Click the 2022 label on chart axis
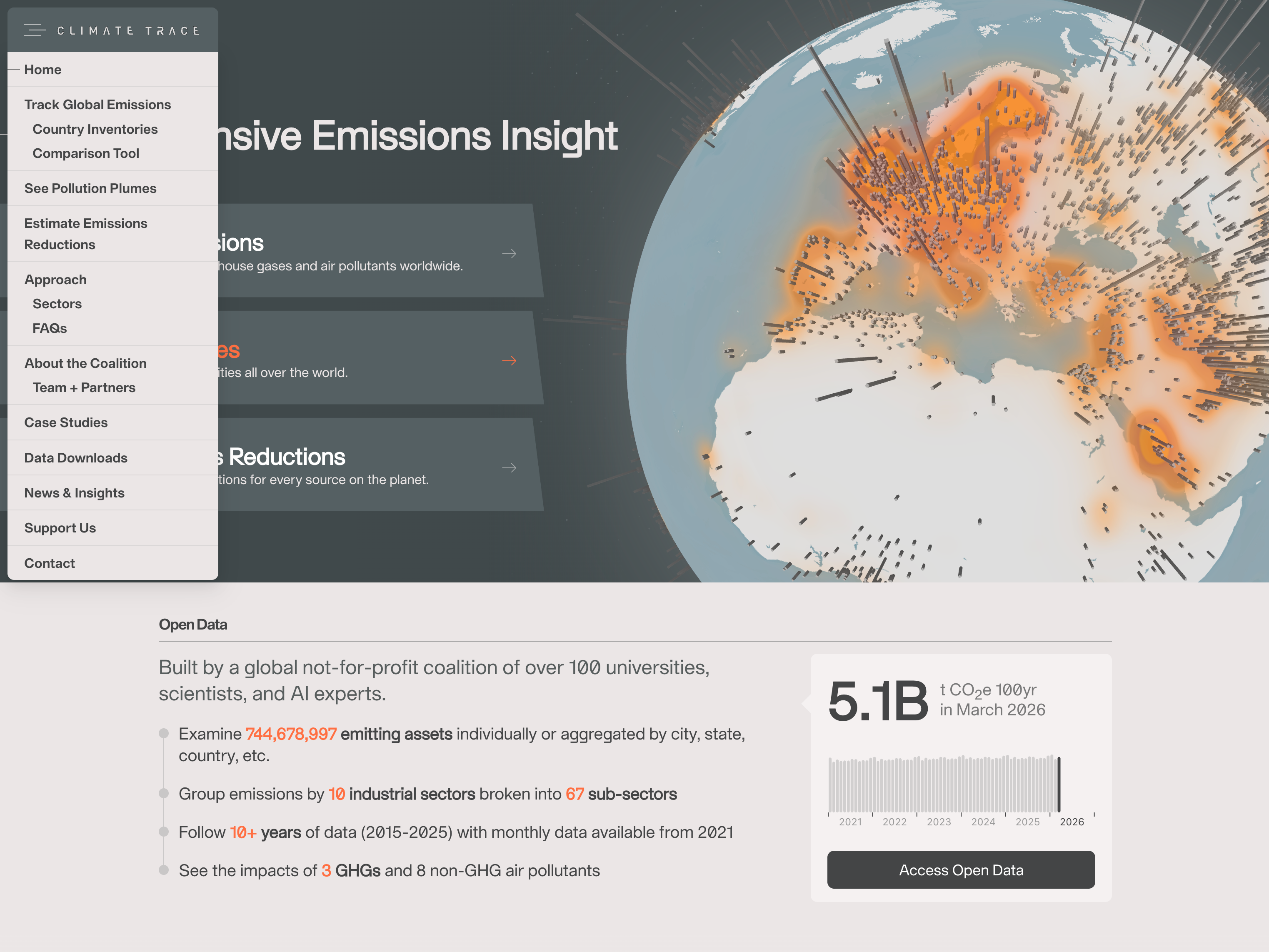Image resolution: width=1269 pixels, height=952 pixels. point(894,822)
